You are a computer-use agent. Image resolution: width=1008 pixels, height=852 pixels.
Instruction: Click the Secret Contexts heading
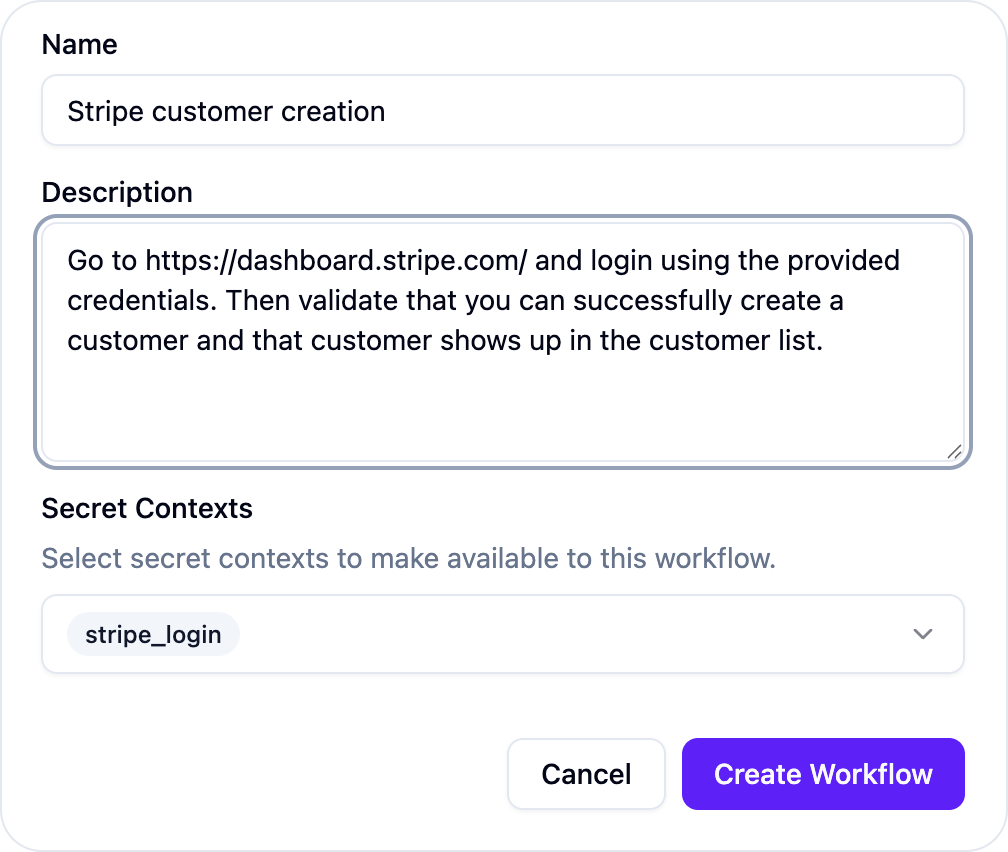click(147, 508)
